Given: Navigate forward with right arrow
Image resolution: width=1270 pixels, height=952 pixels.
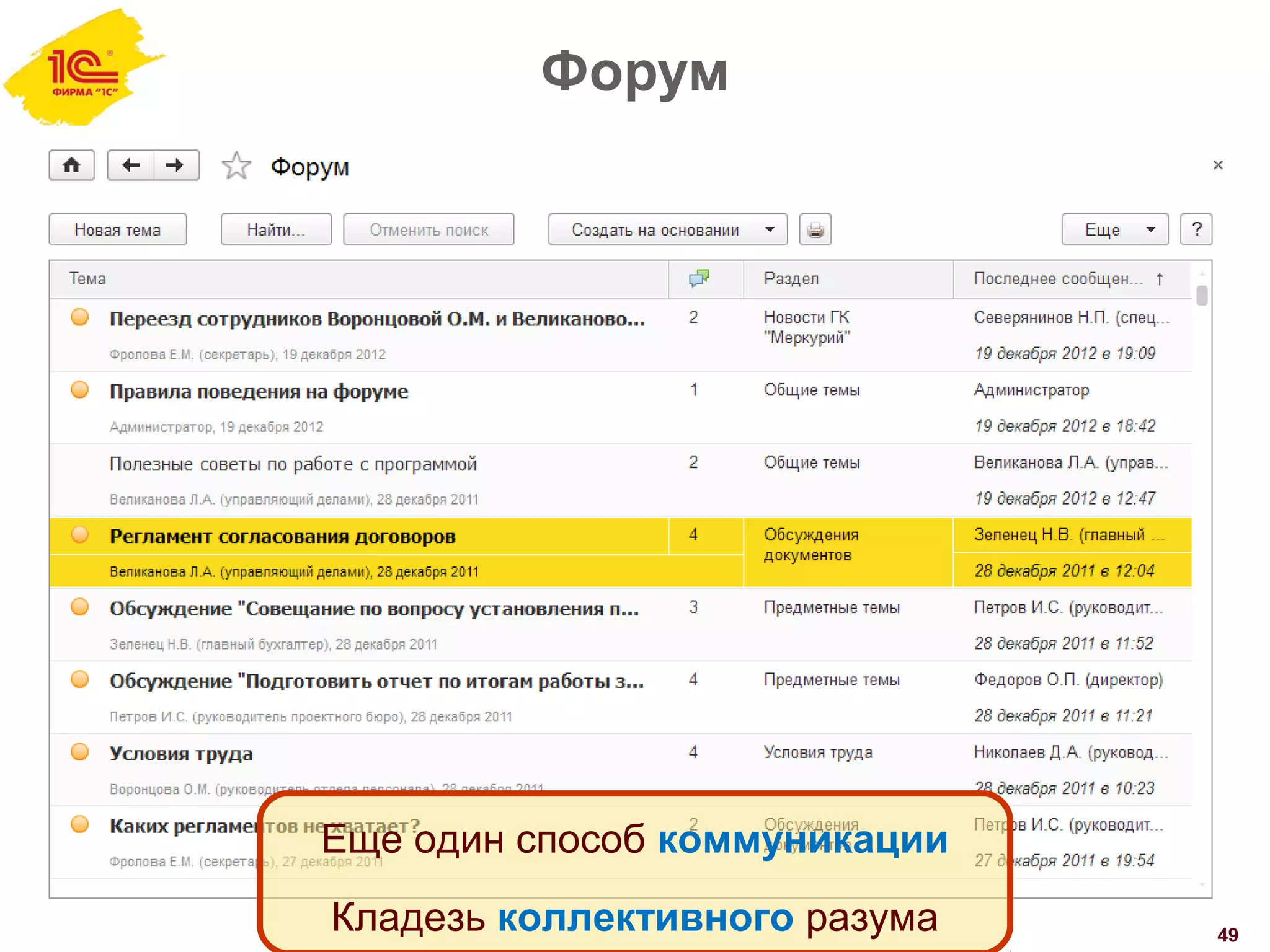Looking at the screenshot, I should coord(176,165).
